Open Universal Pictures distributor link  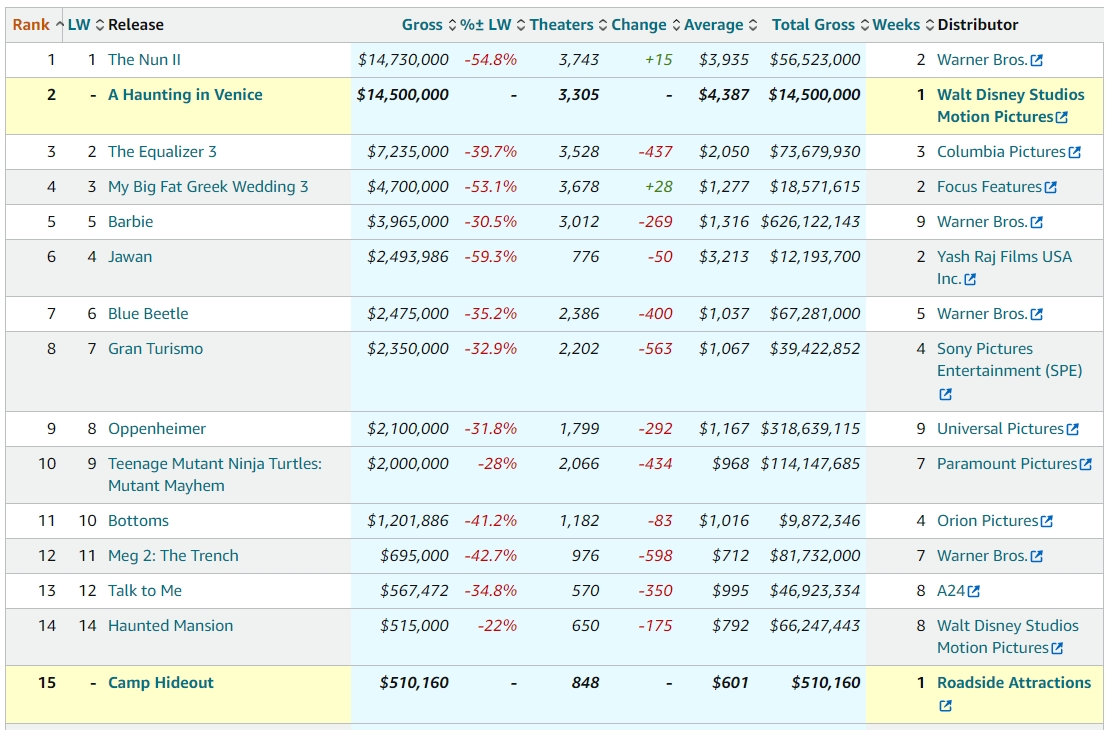1001,429
